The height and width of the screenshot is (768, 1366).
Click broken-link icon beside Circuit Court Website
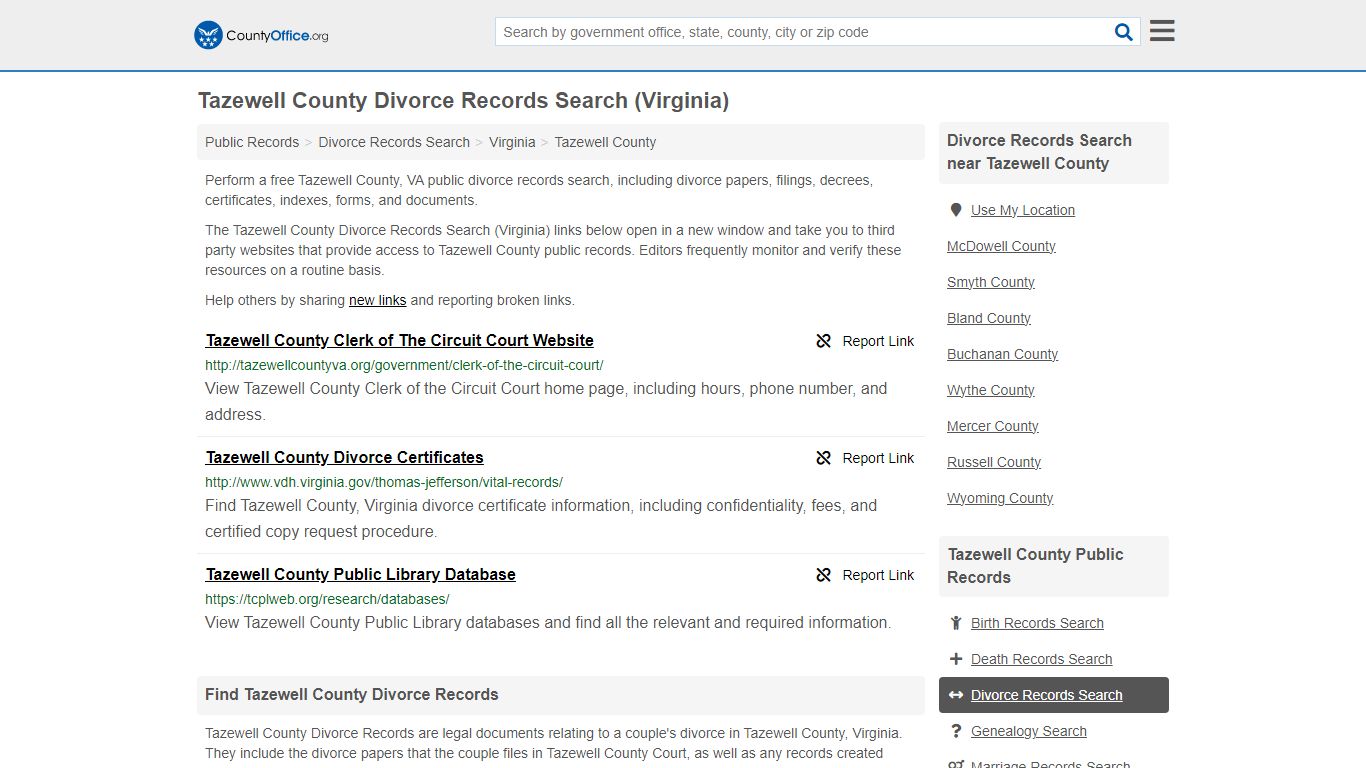pyautogui.click(x=824, y=341)
